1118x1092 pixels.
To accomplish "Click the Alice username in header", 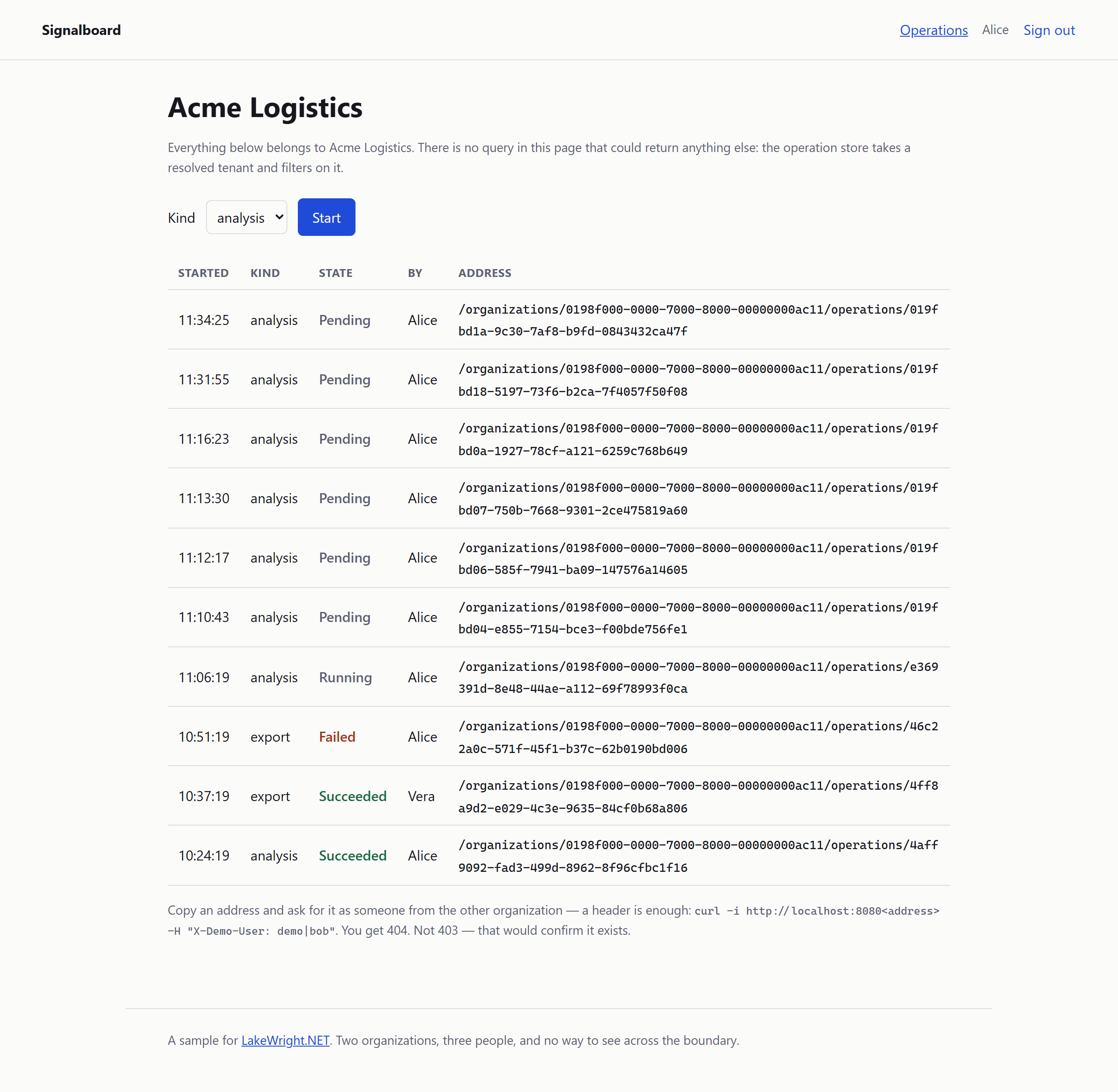I will click(x=995, y=30).
